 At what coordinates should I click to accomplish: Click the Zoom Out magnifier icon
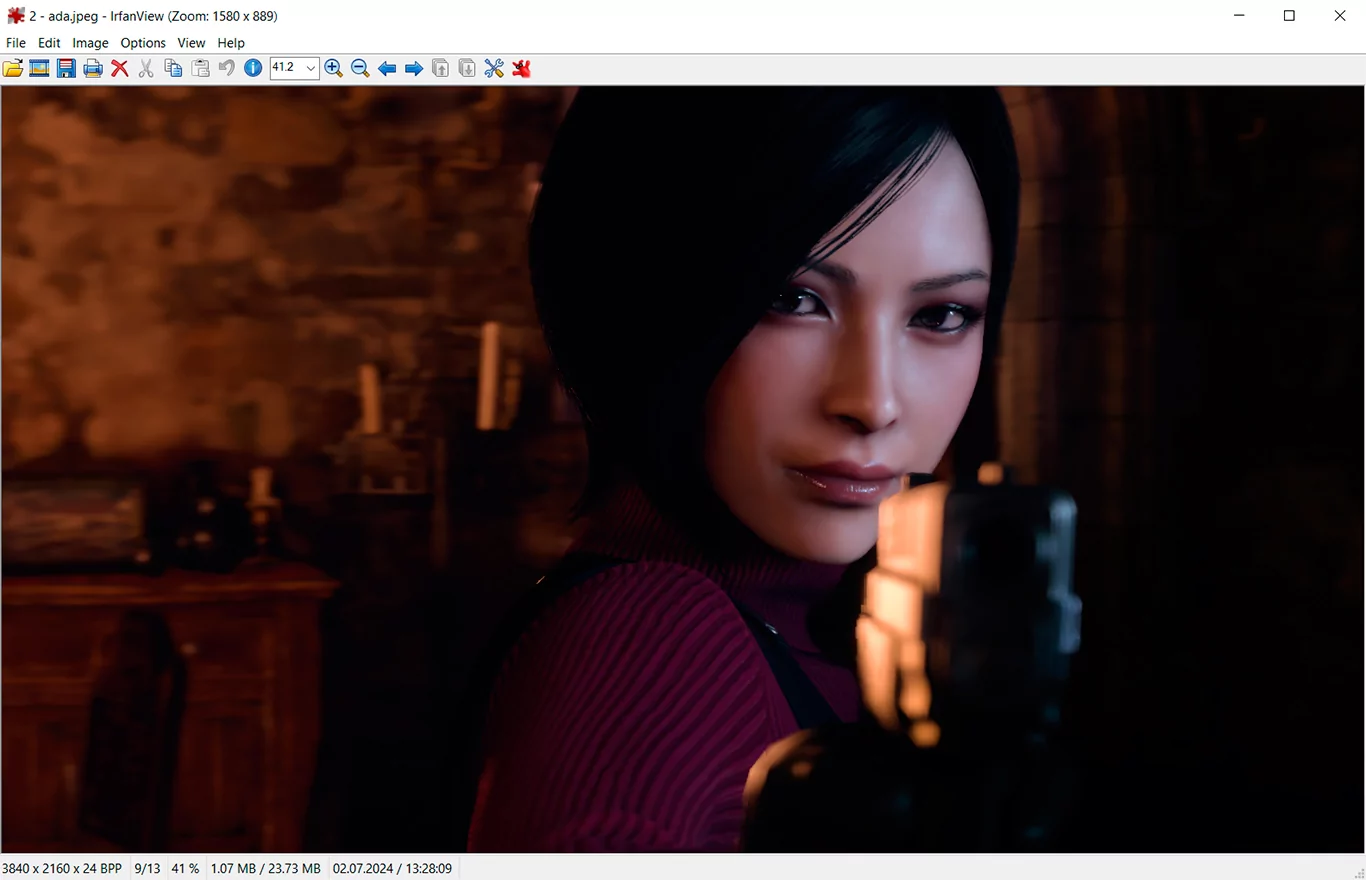point(360,68)
